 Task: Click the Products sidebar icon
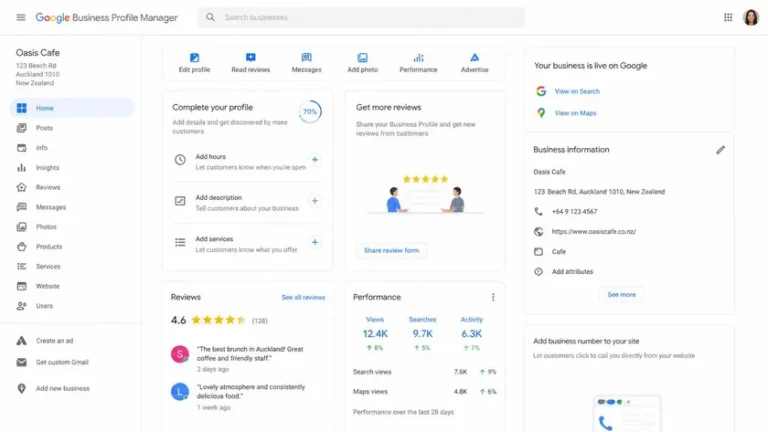tap(22, 246)
